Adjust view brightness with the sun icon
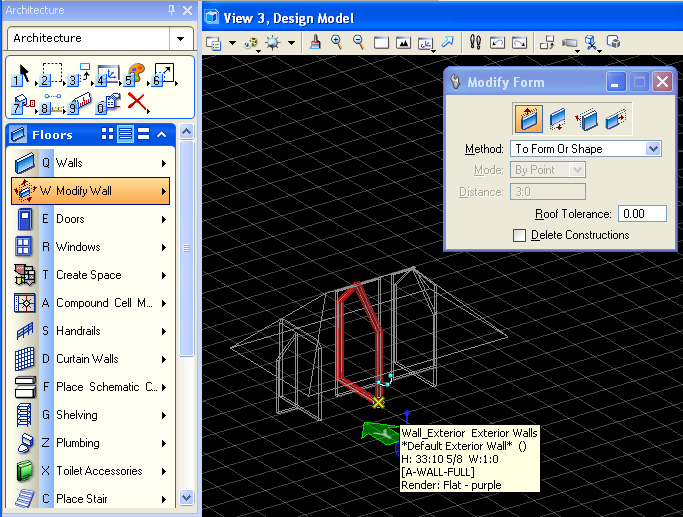The image size is (683, 517). (x=273, y=43)
